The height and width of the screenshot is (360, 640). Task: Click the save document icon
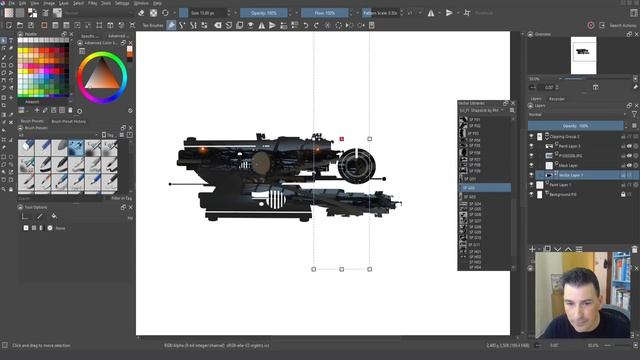pyautogui.click(x=31, y=25)
